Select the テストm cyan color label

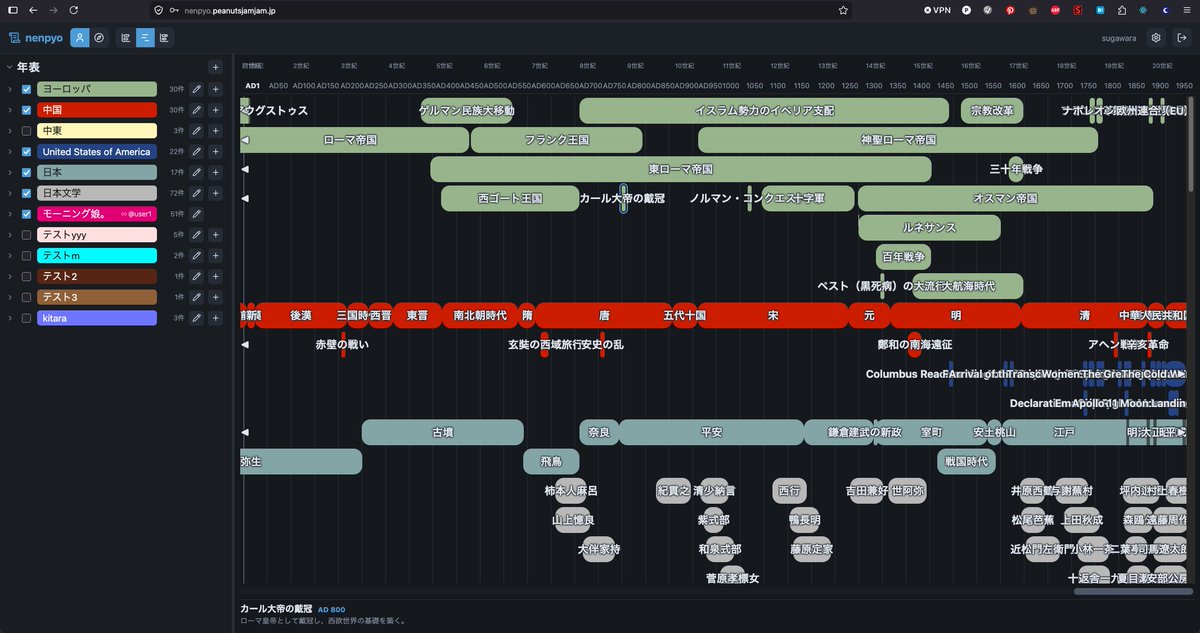[97, 255]
